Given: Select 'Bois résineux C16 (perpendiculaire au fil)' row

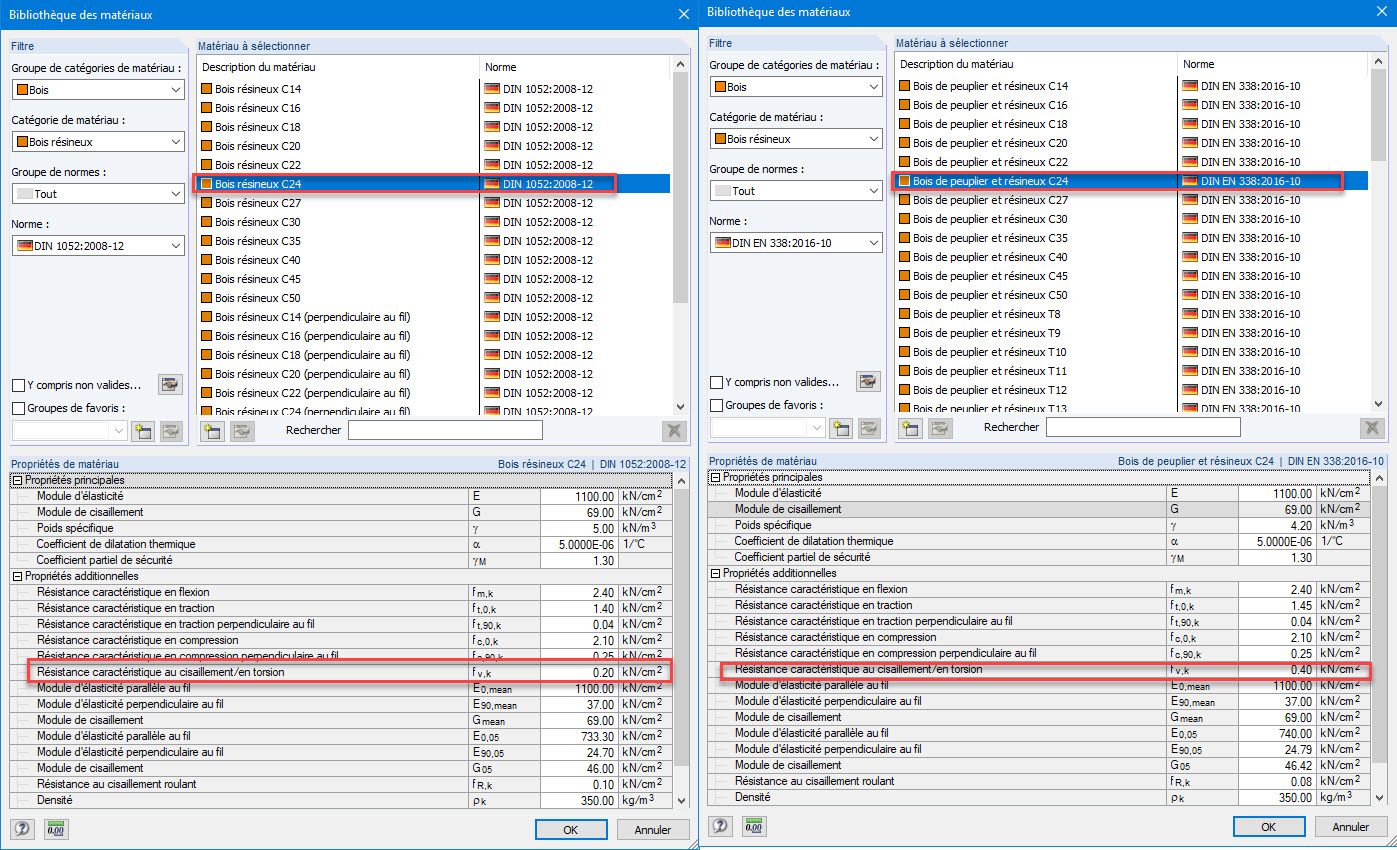Looking at the screenshot, I should click(434, 336).
